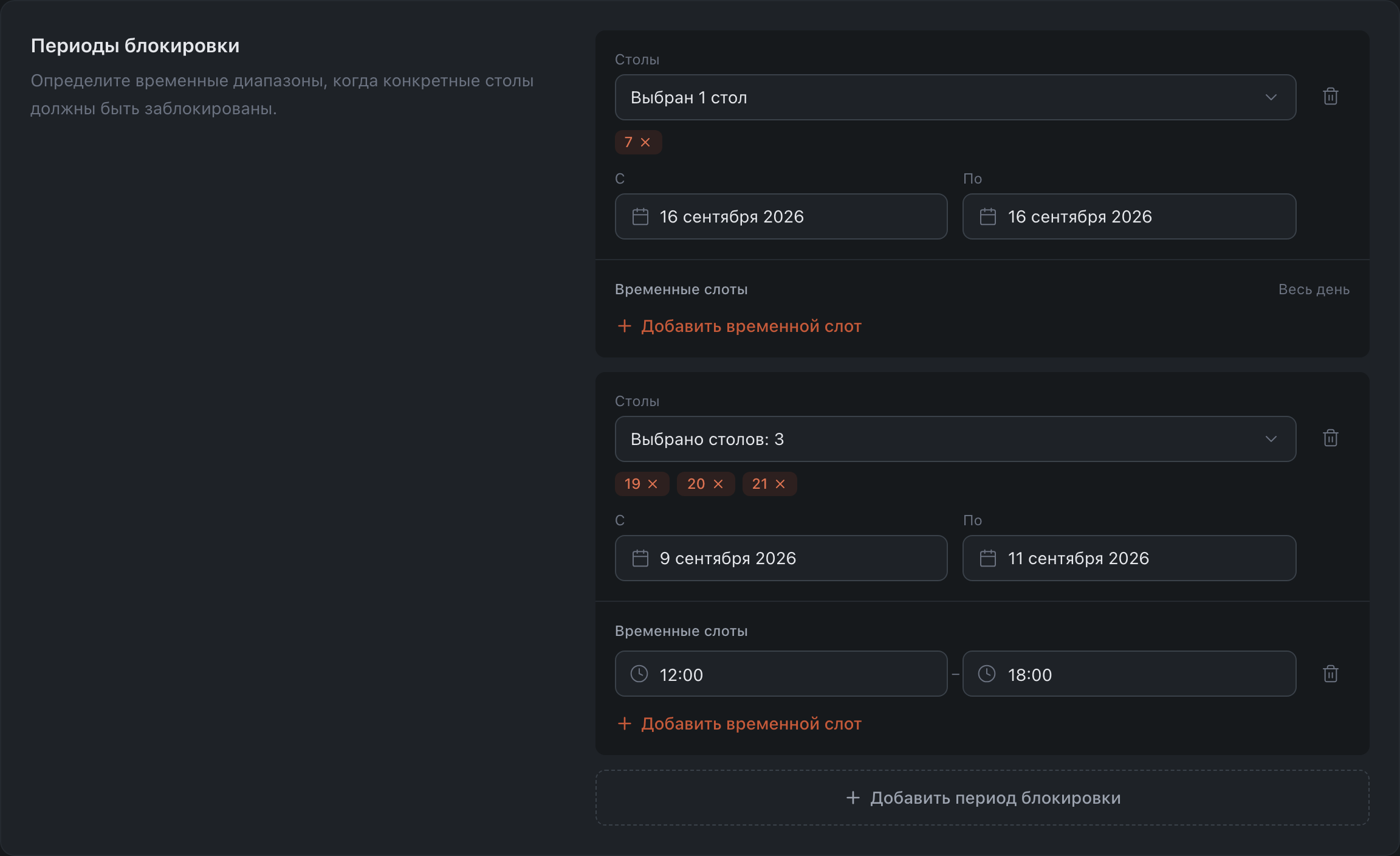Click the 'Весь день' label
Viewport: 1400px width, 856px height.
1314,289
